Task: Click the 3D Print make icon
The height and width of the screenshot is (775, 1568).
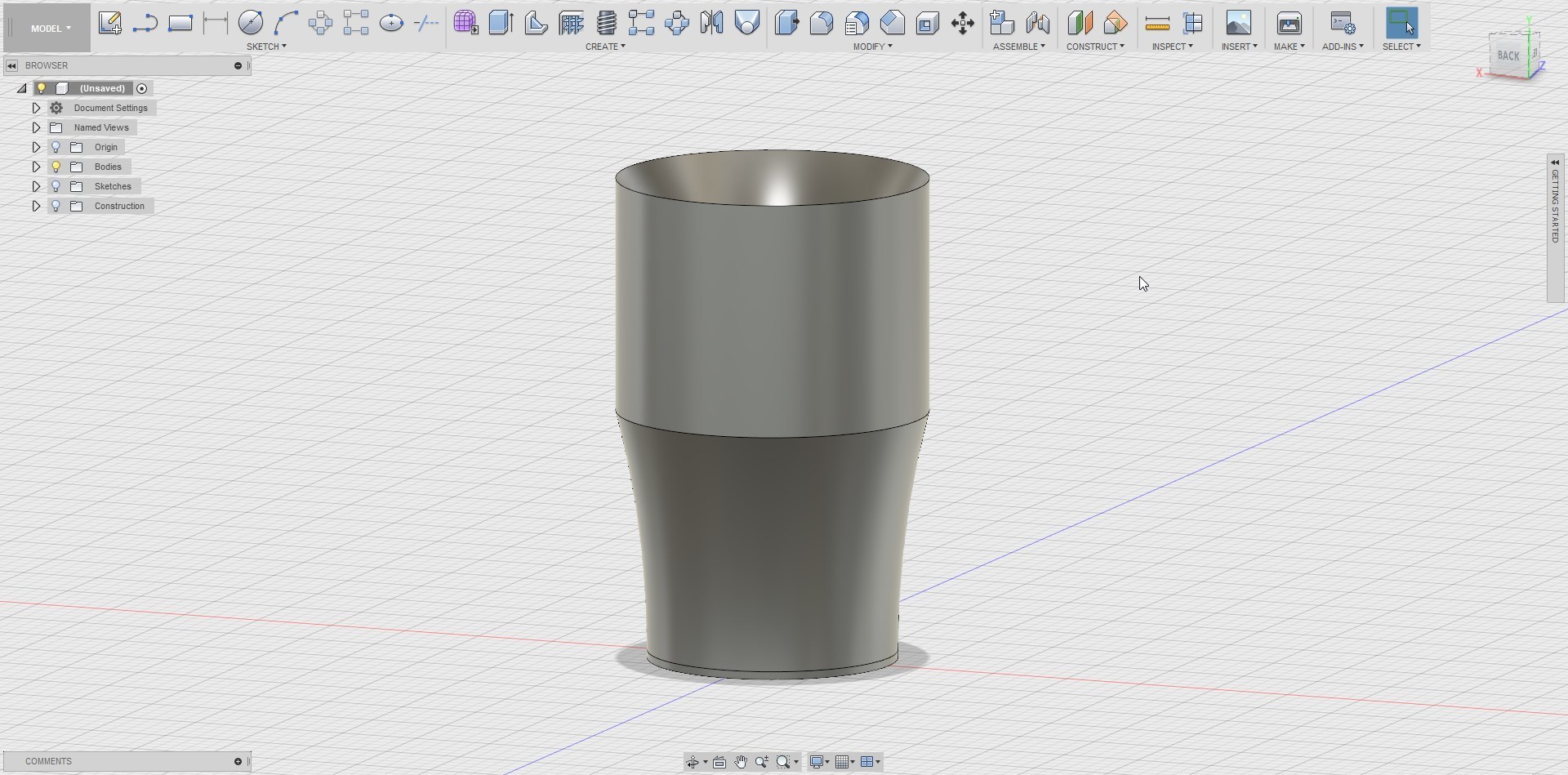Action: 1289,23
